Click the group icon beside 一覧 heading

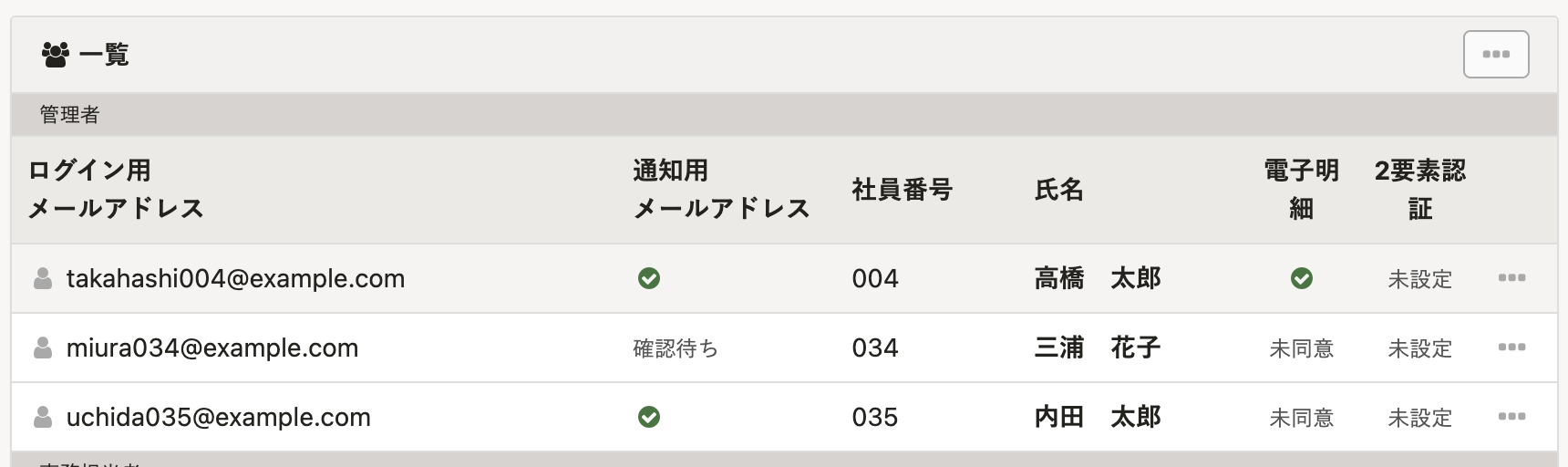(x=56, y=55)
